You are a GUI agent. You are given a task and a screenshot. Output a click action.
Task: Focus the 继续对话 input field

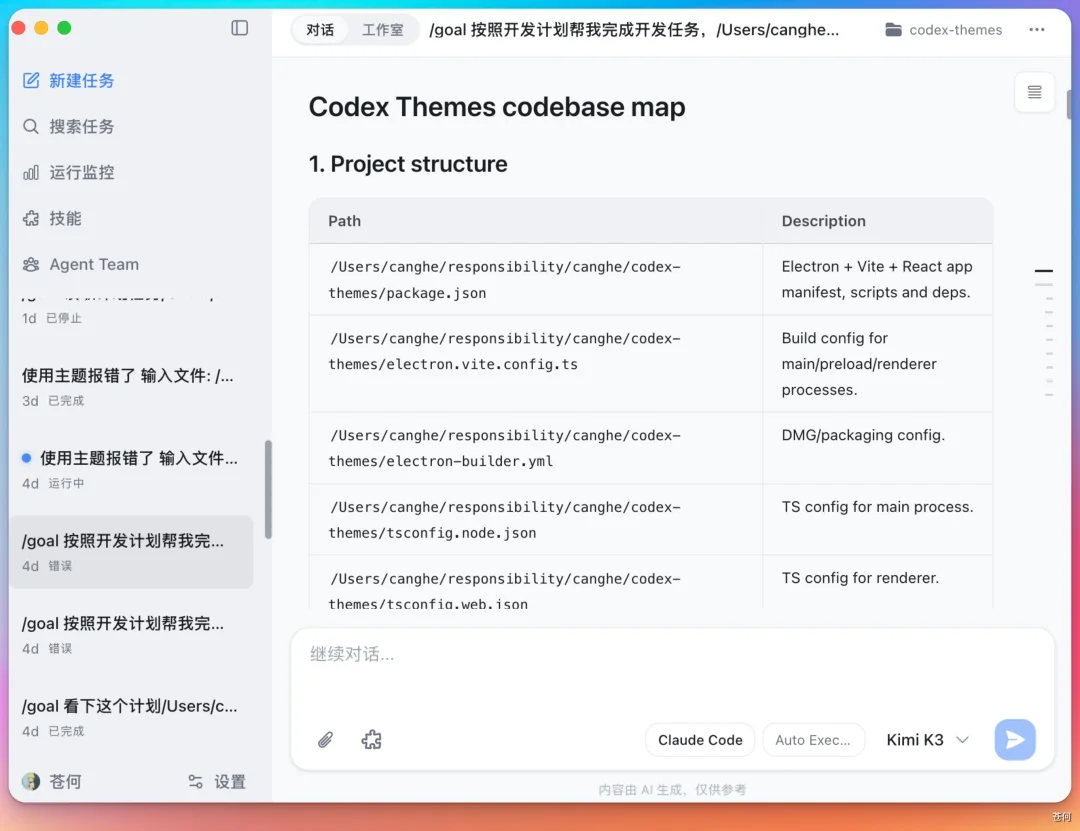click(672, 655)
